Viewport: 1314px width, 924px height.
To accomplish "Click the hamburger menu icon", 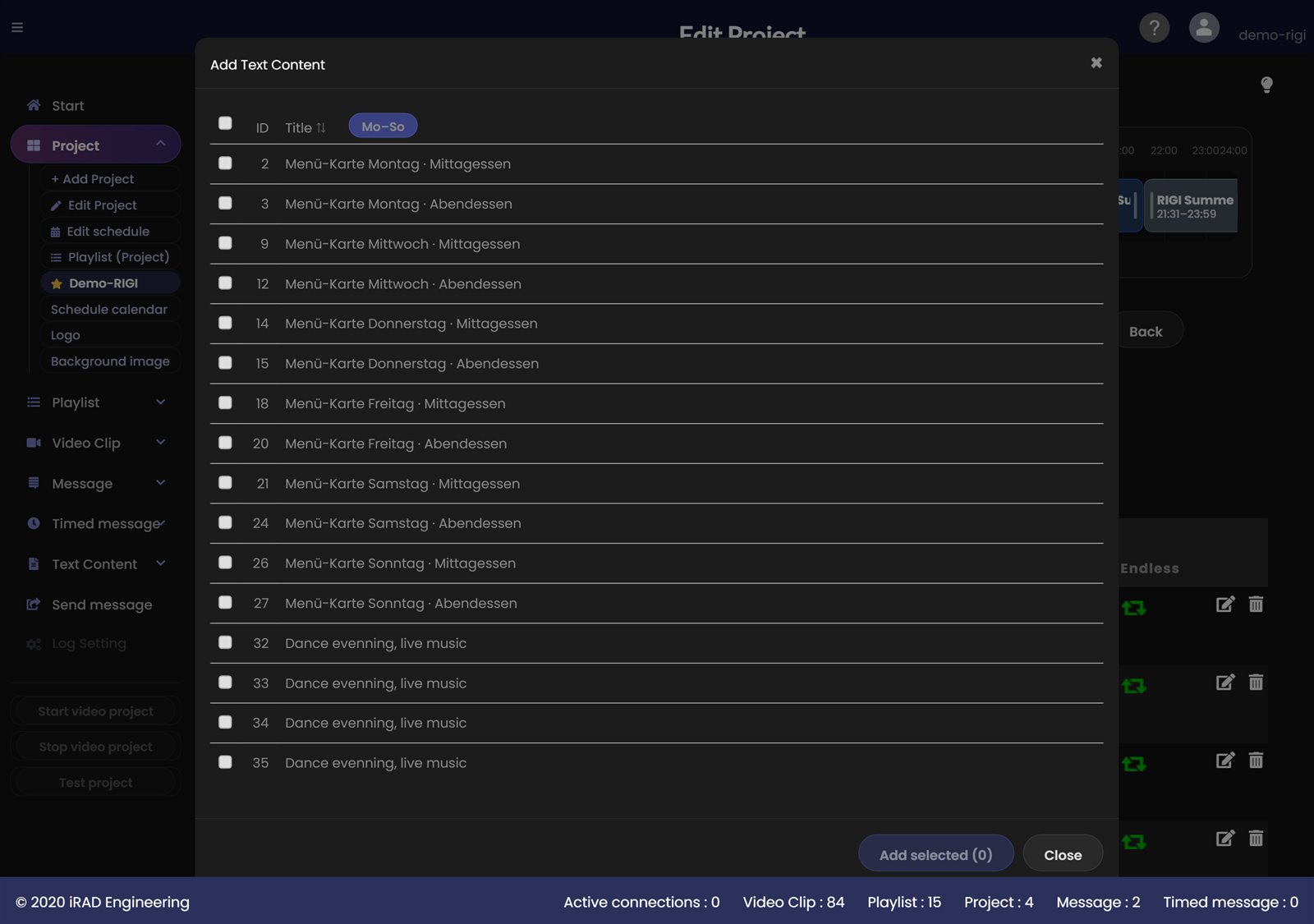I will 17,27.
